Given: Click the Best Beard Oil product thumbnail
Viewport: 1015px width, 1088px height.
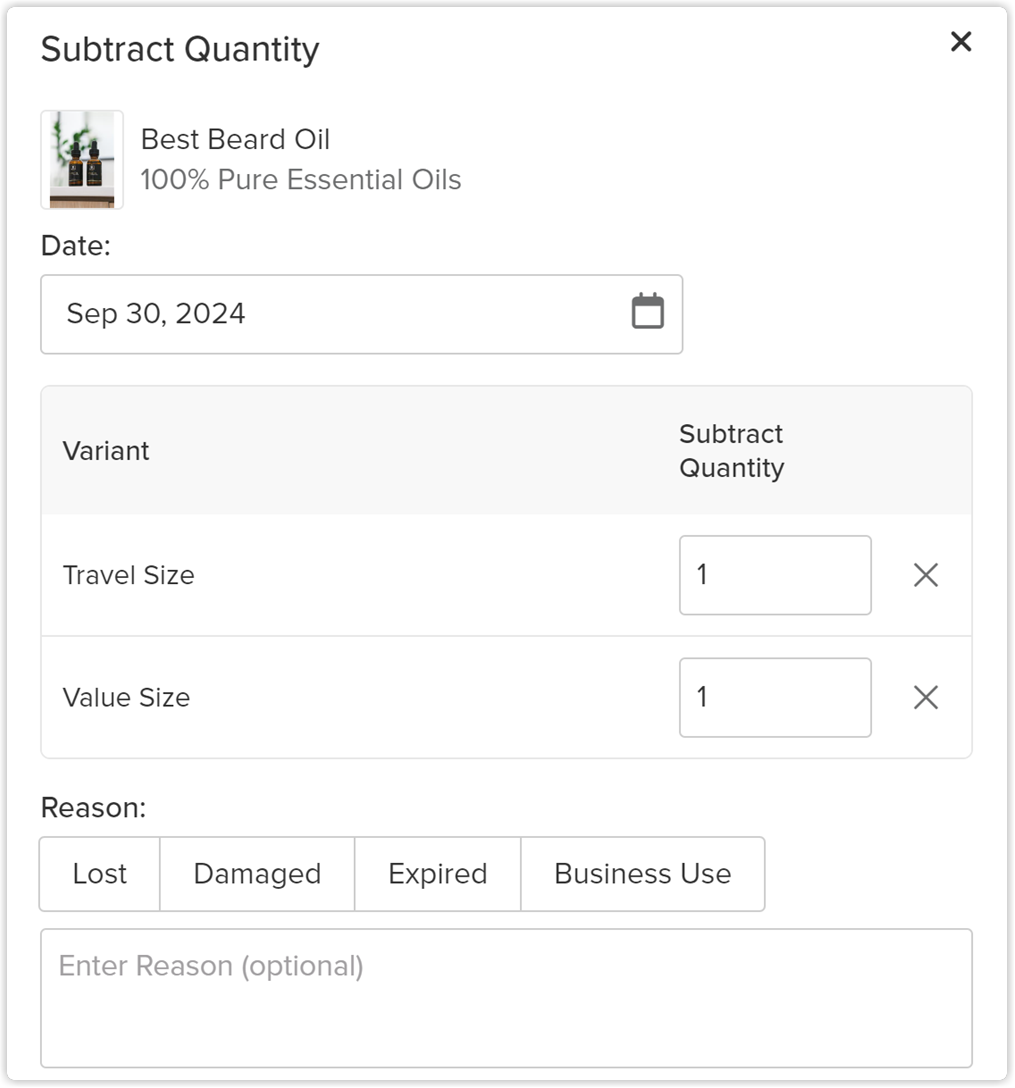Looking at the screenshot, I should pyautogui.click(x=82, y=160).
